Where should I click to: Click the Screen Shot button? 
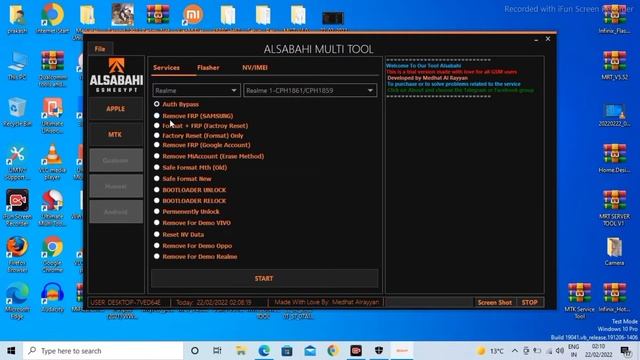coord(495,302)
